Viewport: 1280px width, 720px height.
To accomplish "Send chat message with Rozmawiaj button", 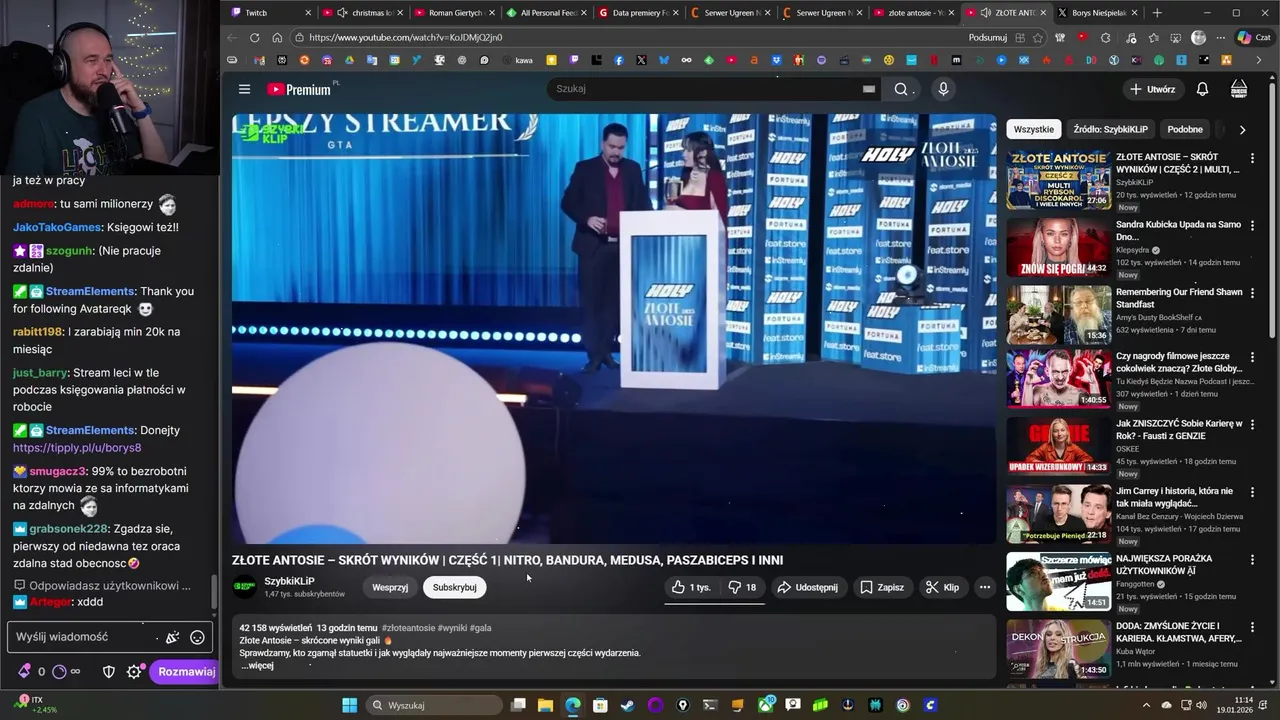I will click(186, 672).
